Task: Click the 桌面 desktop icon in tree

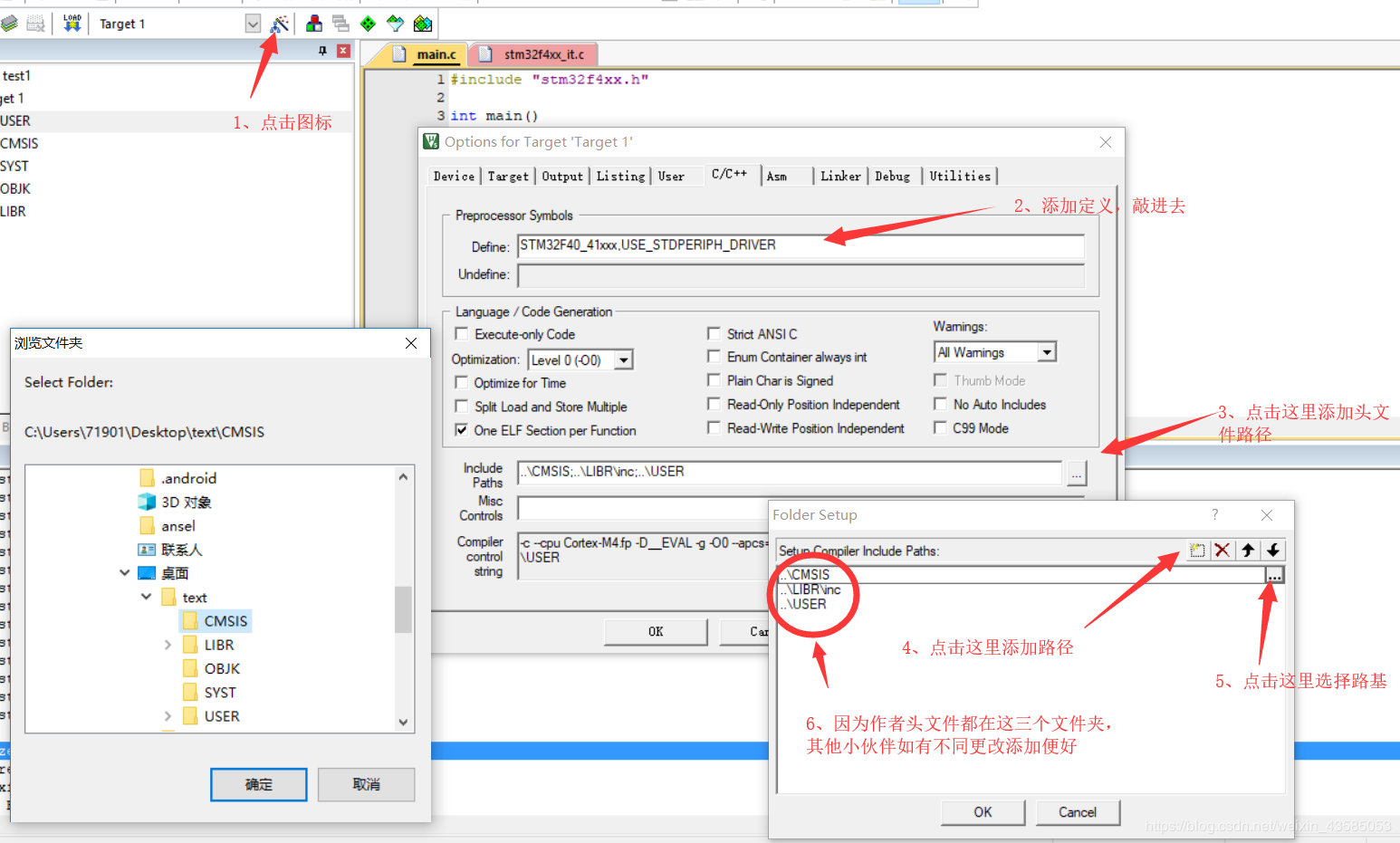Action: [x=147, y=573]
